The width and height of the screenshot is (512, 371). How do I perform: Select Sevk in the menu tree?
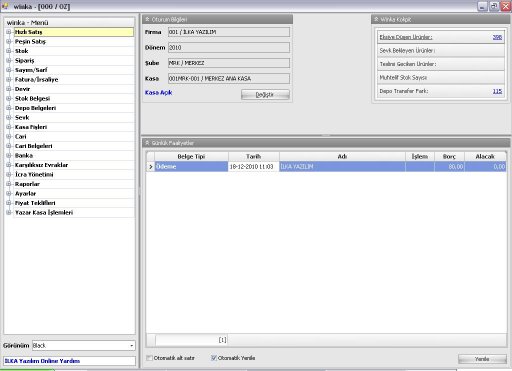coord(22,118)
